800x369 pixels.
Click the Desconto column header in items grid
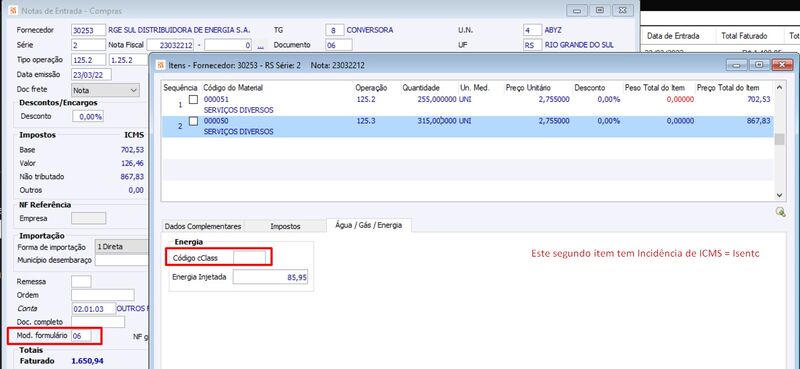pyautogui.click(x=589, y=88)
